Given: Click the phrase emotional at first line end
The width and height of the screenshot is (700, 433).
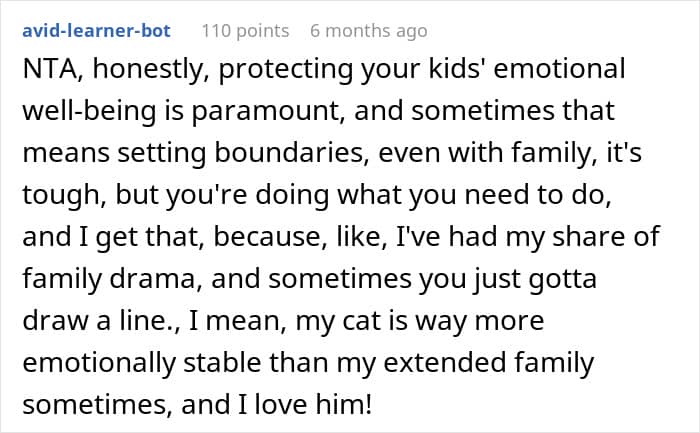Looking at the screenshot, I should [559, 69].
